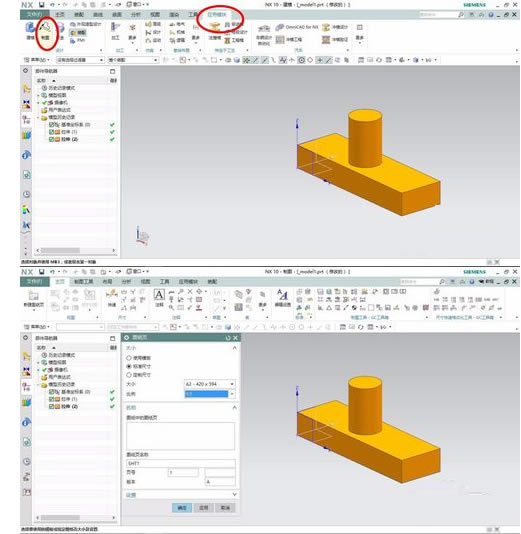Toggle Extrude (1) checkbox in drafting window navigator
This screenshot has height=534, width=521.
[x=51, y=399]
